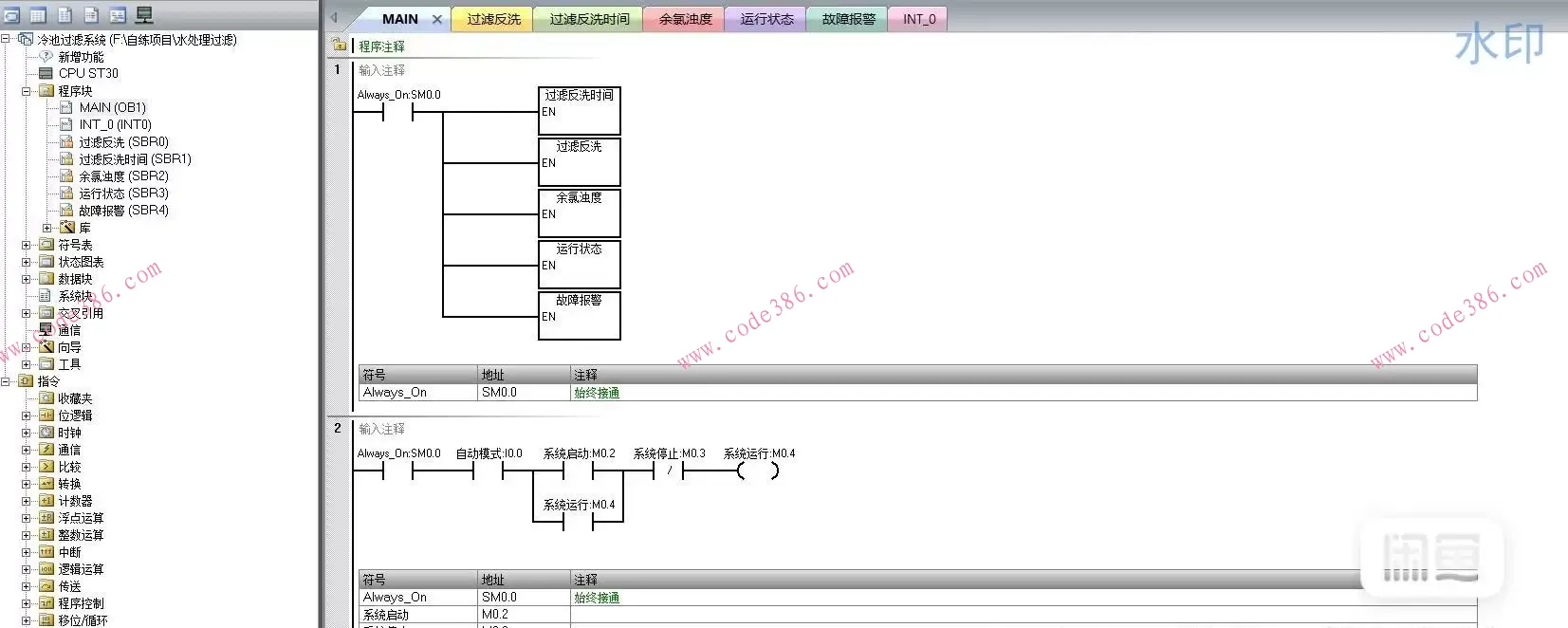Expand the 位逻辑 instruction group
The height and width of the screenshot is (628, 1568).
pos(27,416)
